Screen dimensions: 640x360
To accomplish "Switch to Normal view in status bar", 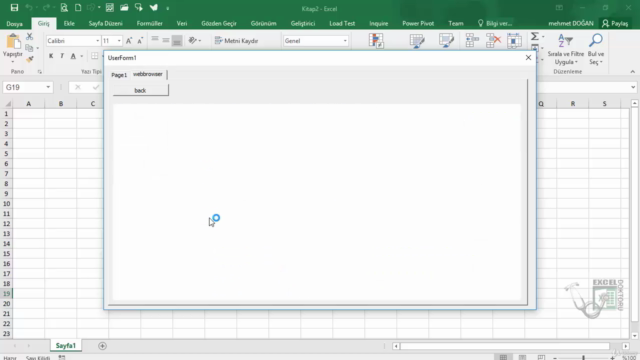I will point(503,357).
